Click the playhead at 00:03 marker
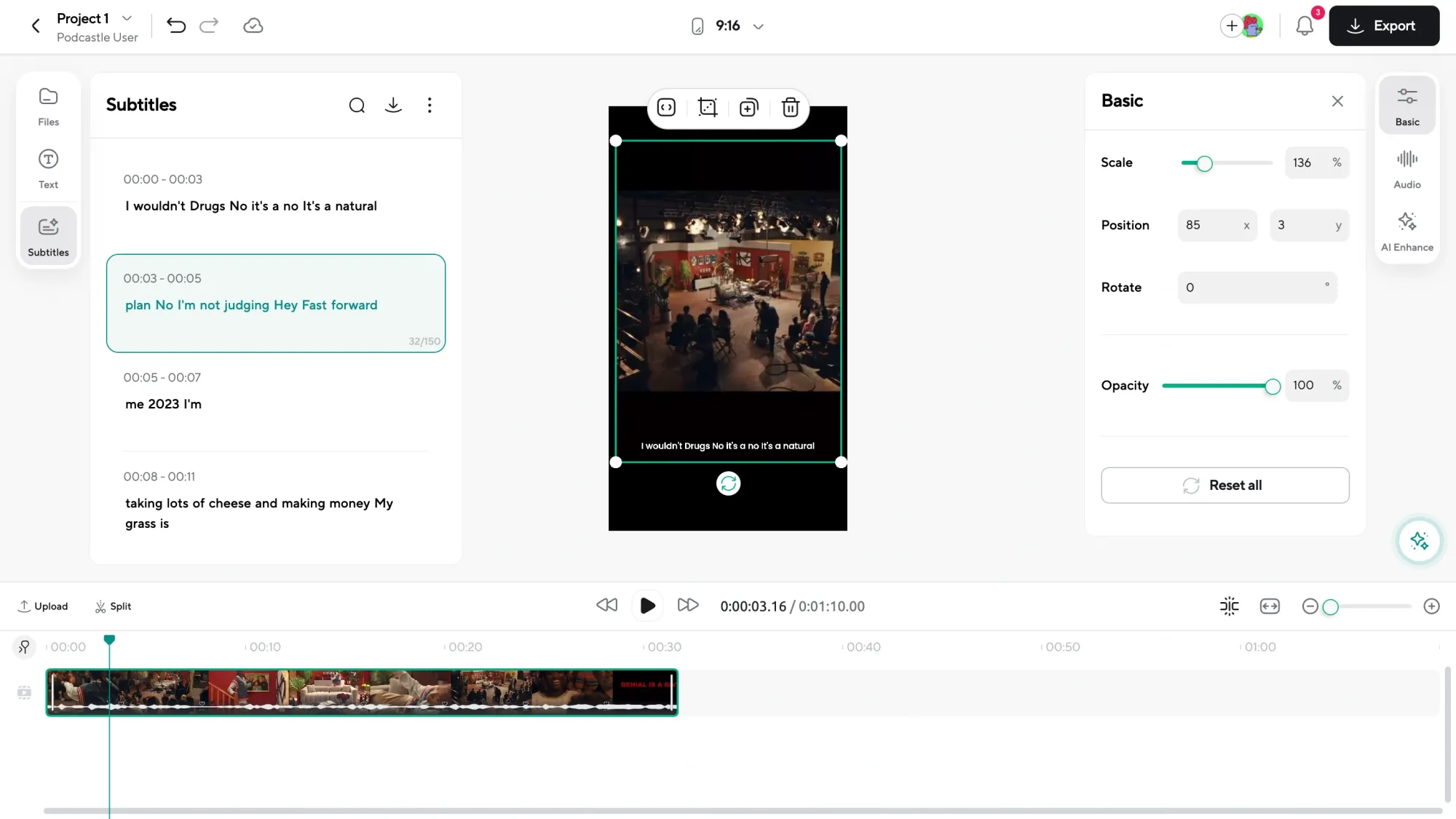 [x=109, y=640]
